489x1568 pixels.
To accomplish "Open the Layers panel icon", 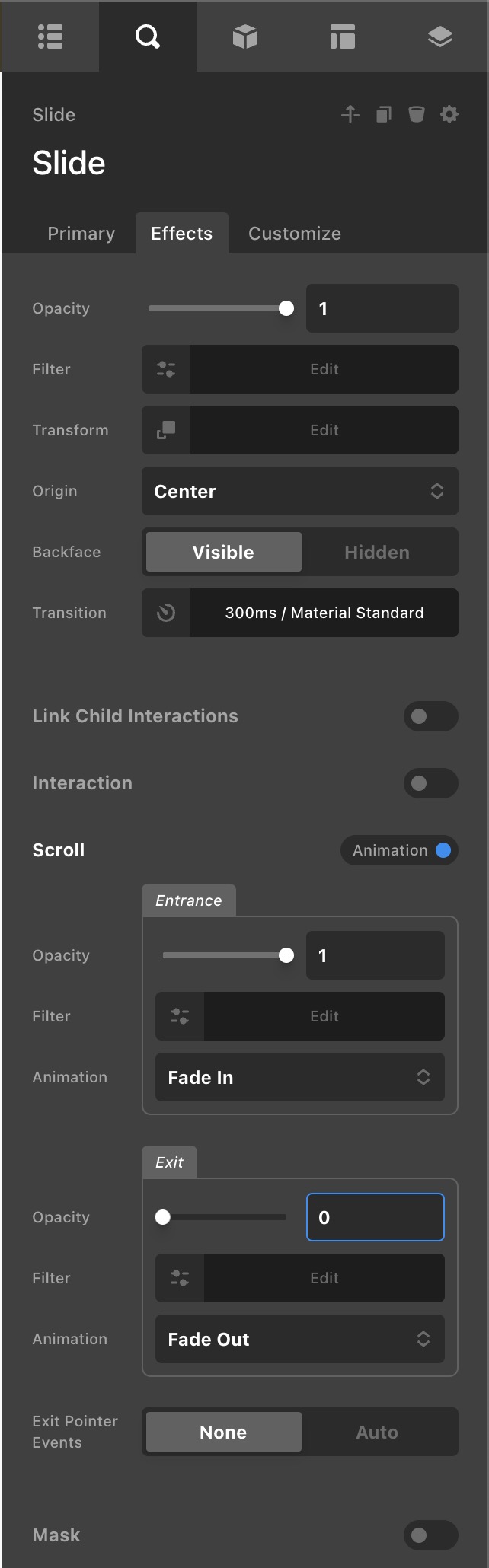I will 439,36.
